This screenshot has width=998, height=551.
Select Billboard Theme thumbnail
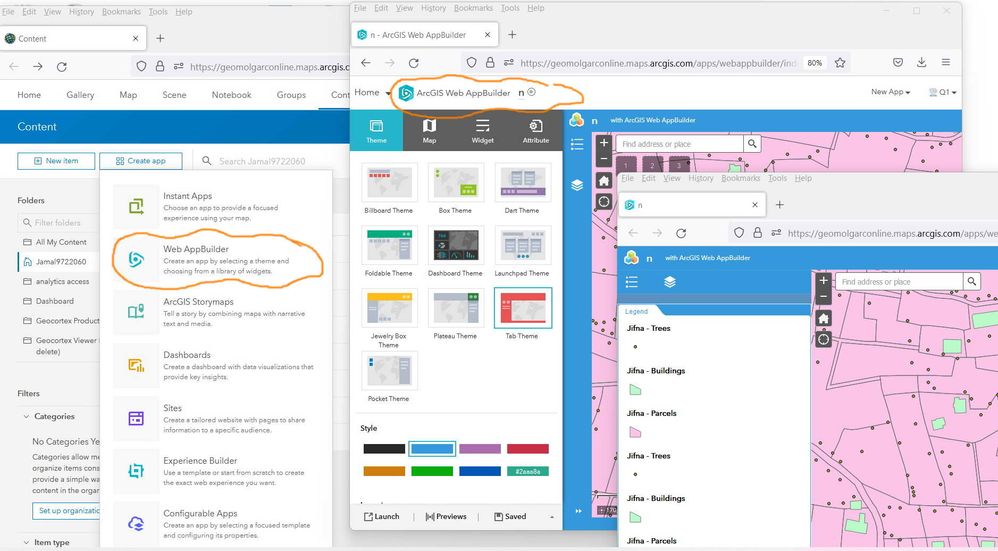389,183
